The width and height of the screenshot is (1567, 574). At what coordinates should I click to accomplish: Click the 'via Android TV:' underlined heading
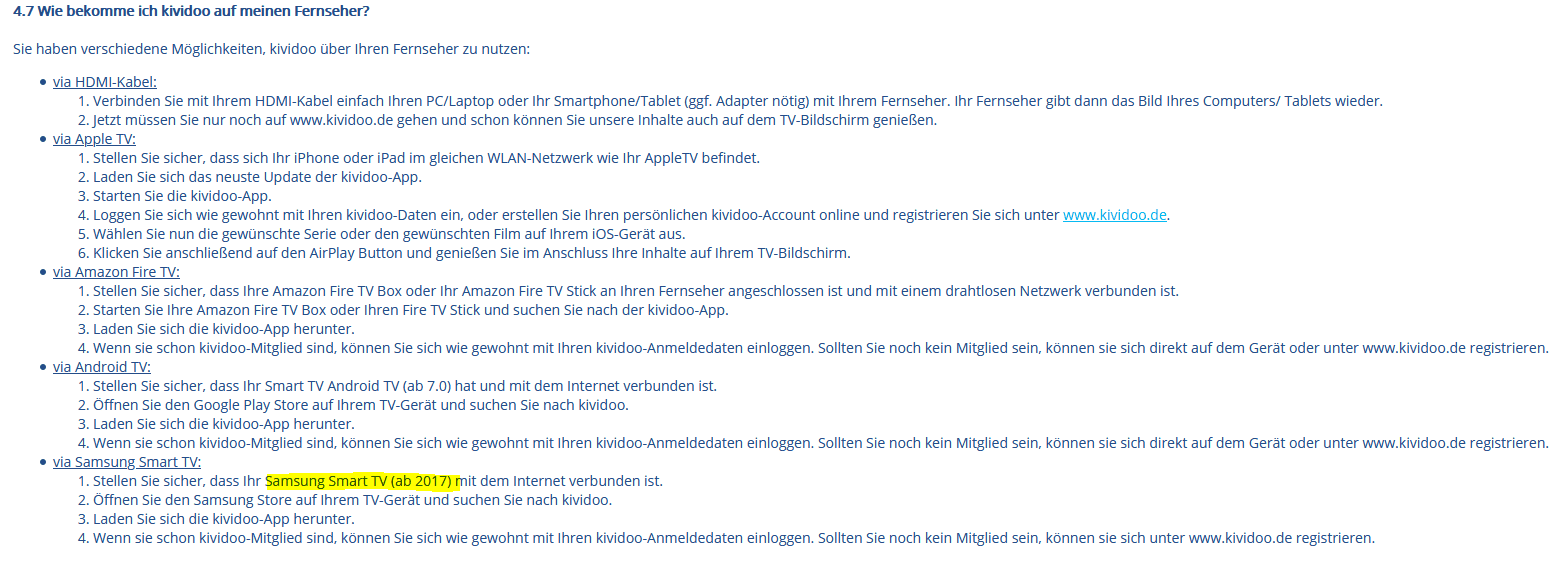click(x=101, y=367)
